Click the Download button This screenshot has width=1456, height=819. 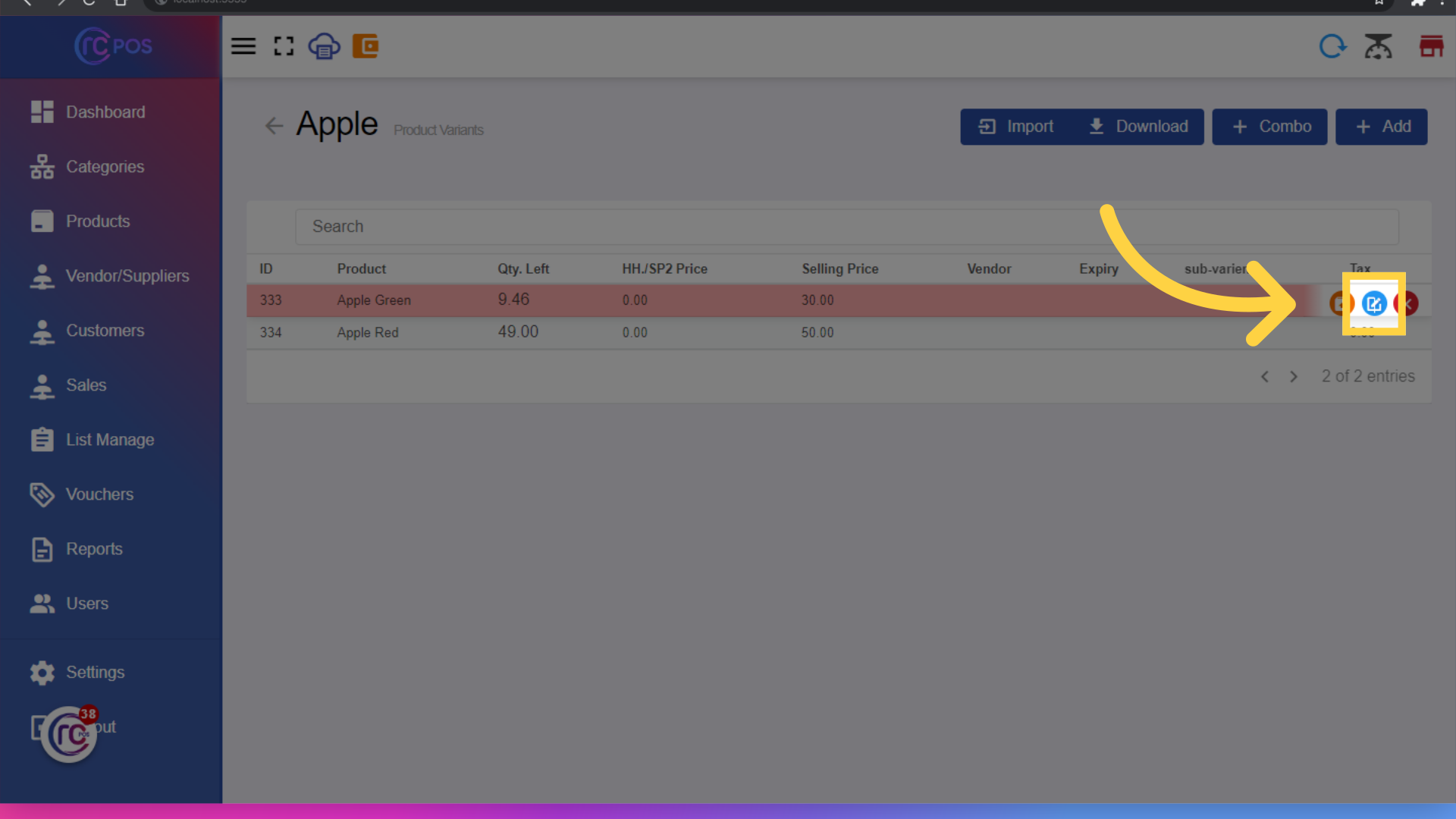[1139, 127]
